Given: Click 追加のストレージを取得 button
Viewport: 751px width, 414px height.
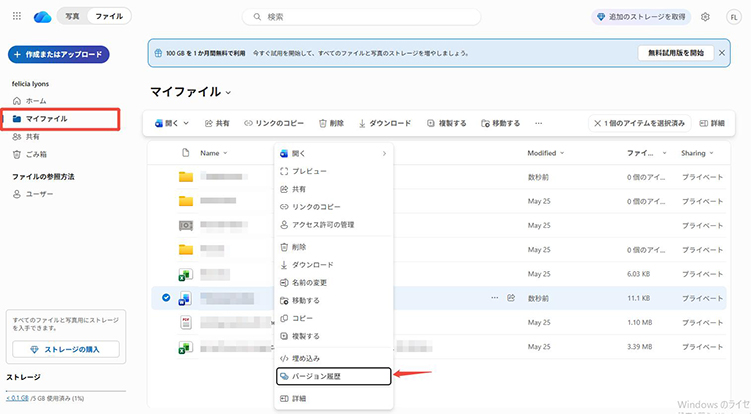Looking at the screenshot, I should click(x=641, y=17).
